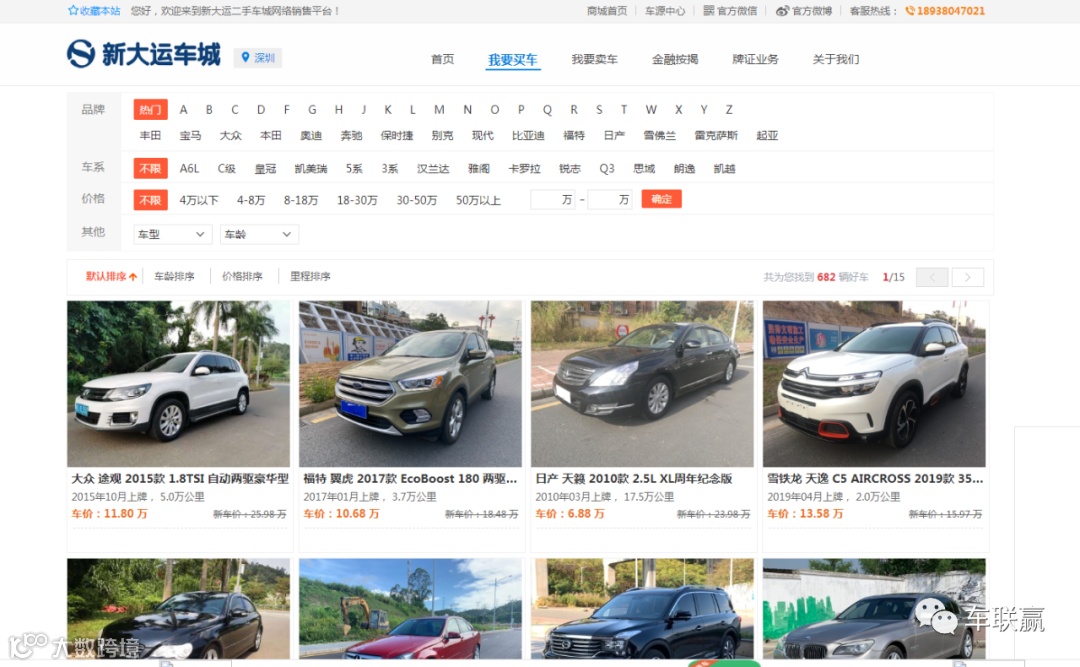
Task: Go to previous results page arrow
Action: pyautogui.click(x=932, y=277)
